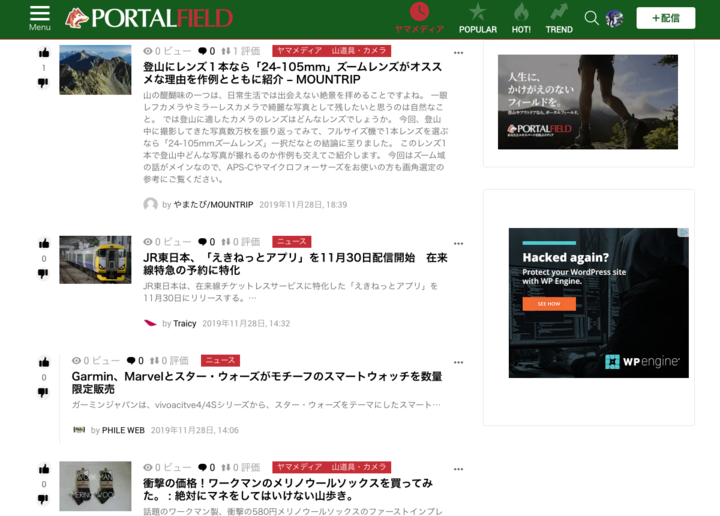
Task: Open three-dot options for 24-105mm lens post
Action: pos(458,52)
